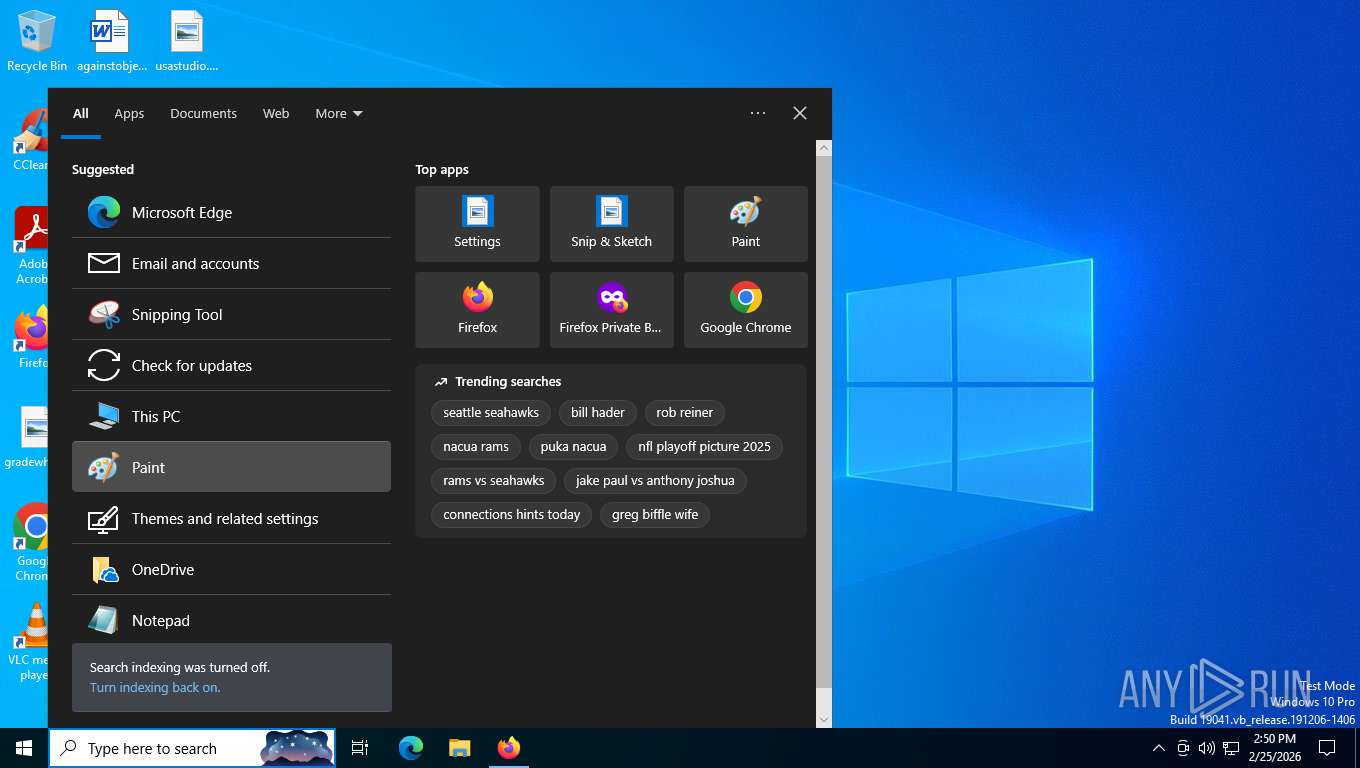Viewport: 1360px width, 768px height.
Task: Launch Snipping Tool from suggestions
Action: [231, 314]
